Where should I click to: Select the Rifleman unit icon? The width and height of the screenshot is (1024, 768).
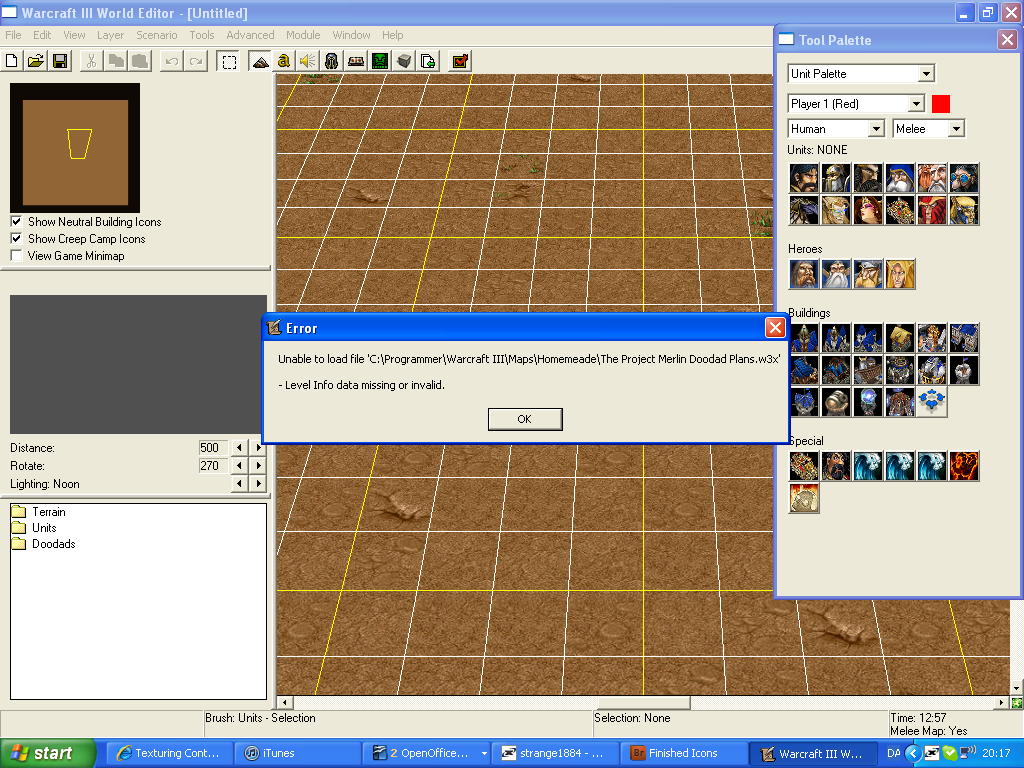pos(900,178)
